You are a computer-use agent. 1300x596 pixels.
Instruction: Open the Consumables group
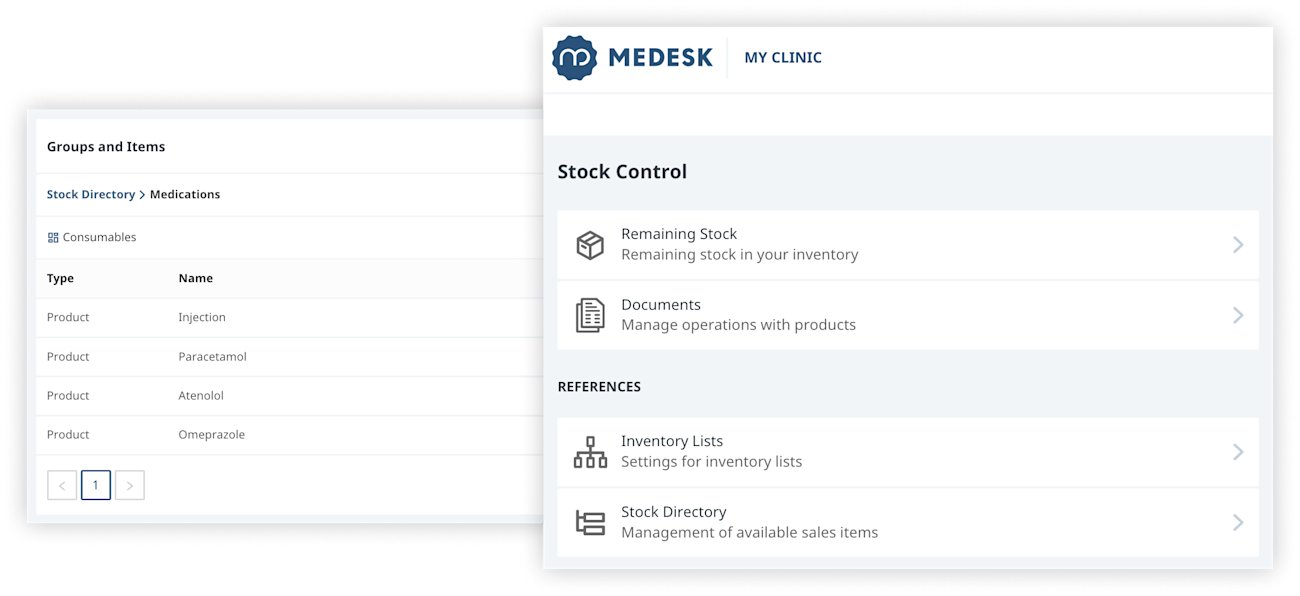tap(99, 238)
